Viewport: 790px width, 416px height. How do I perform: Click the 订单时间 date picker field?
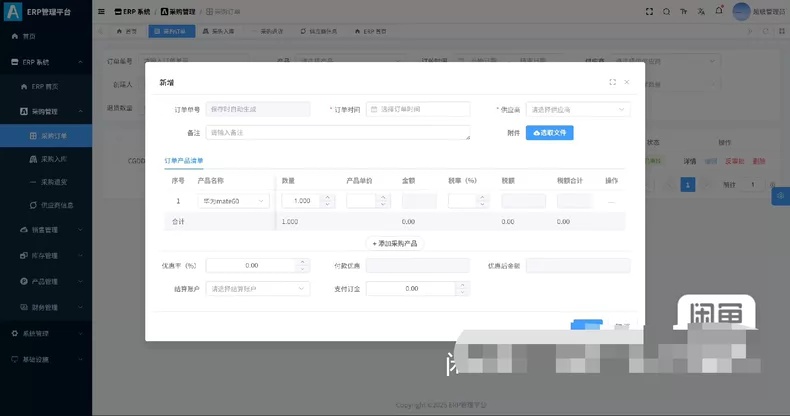(418, 109)
